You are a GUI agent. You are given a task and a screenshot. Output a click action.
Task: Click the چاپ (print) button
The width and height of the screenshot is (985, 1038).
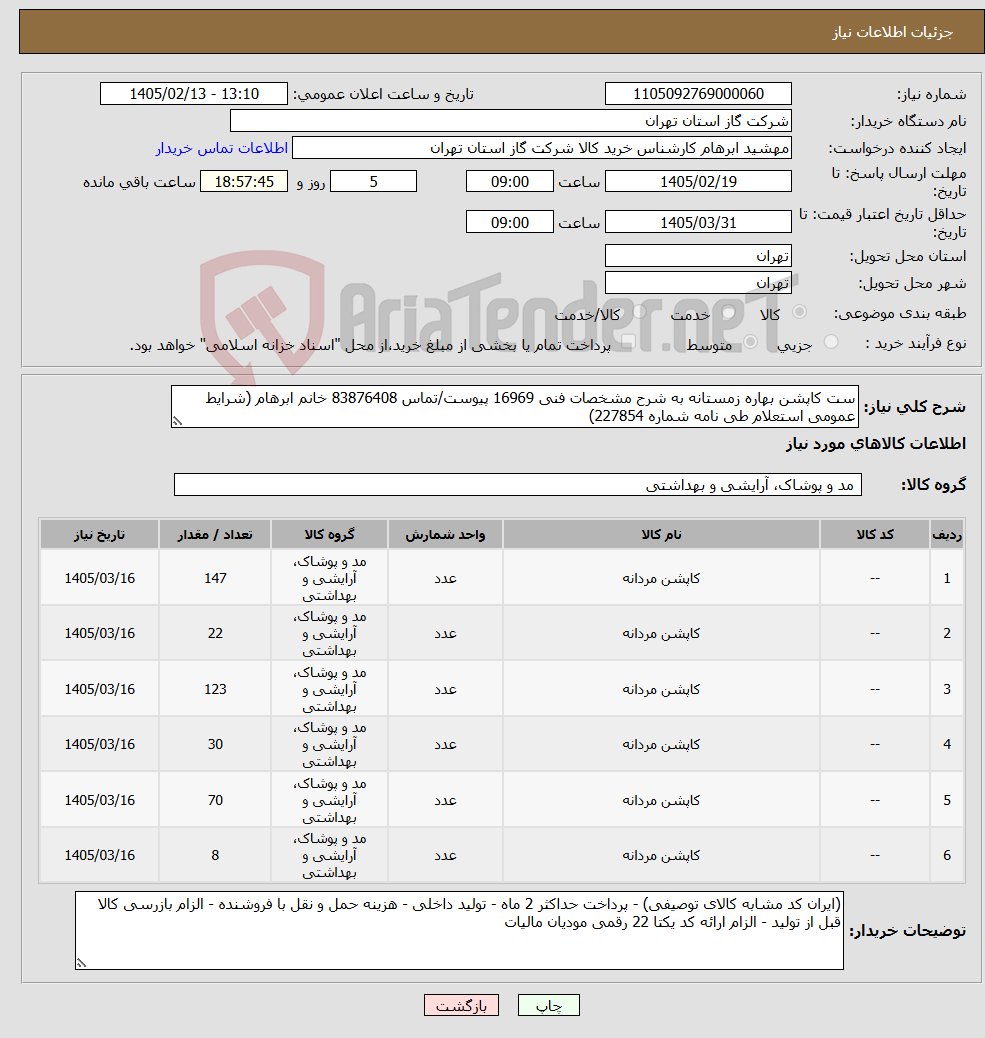[548, 1006]
